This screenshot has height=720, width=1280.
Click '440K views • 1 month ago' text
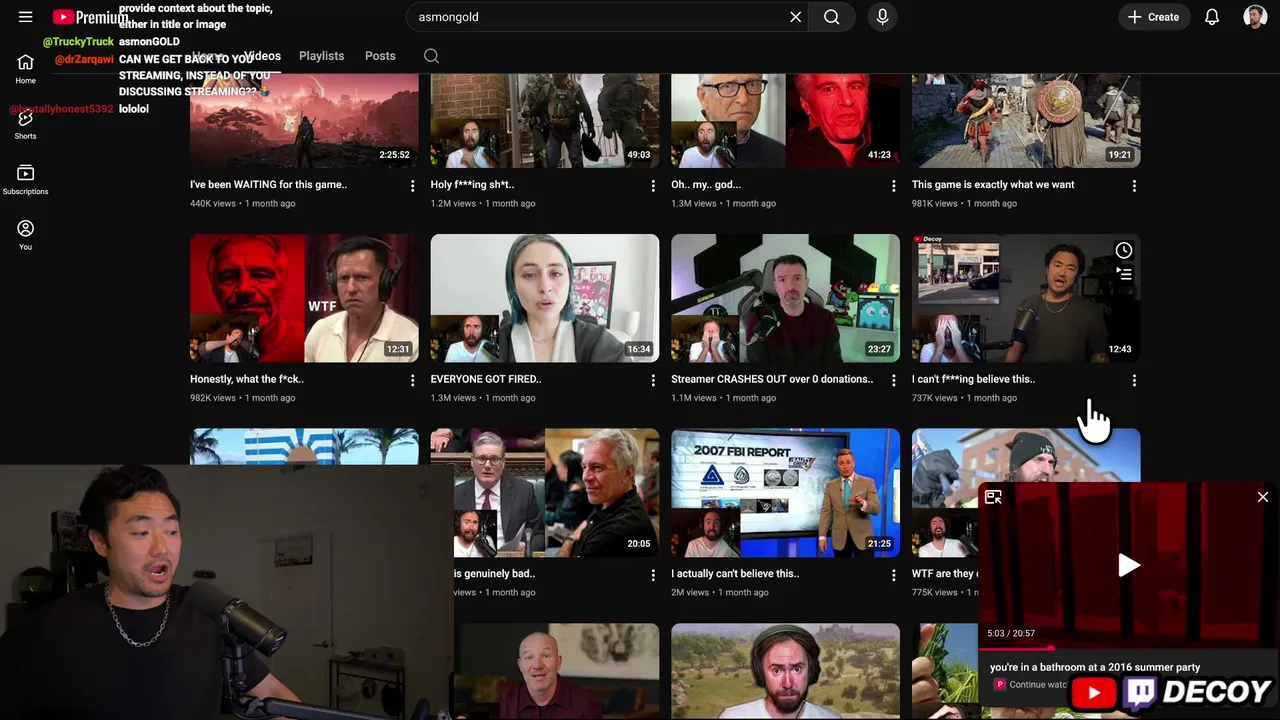coord(243,203)
